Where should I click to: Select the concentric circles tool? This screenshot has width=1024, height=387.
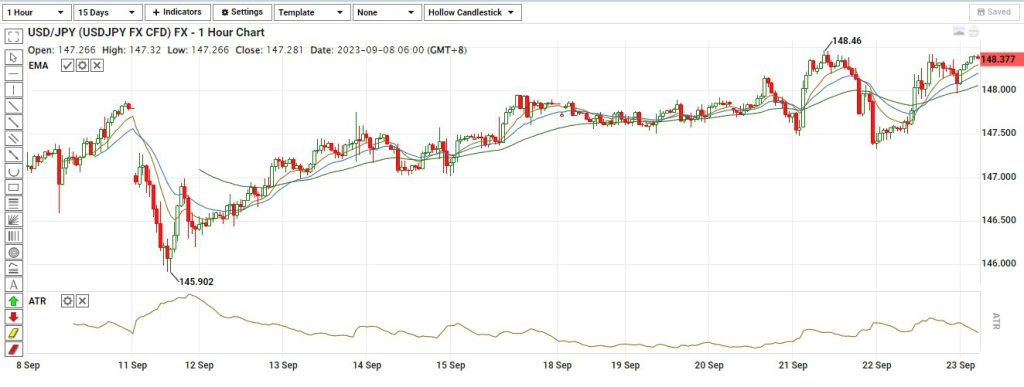[14, 252]
